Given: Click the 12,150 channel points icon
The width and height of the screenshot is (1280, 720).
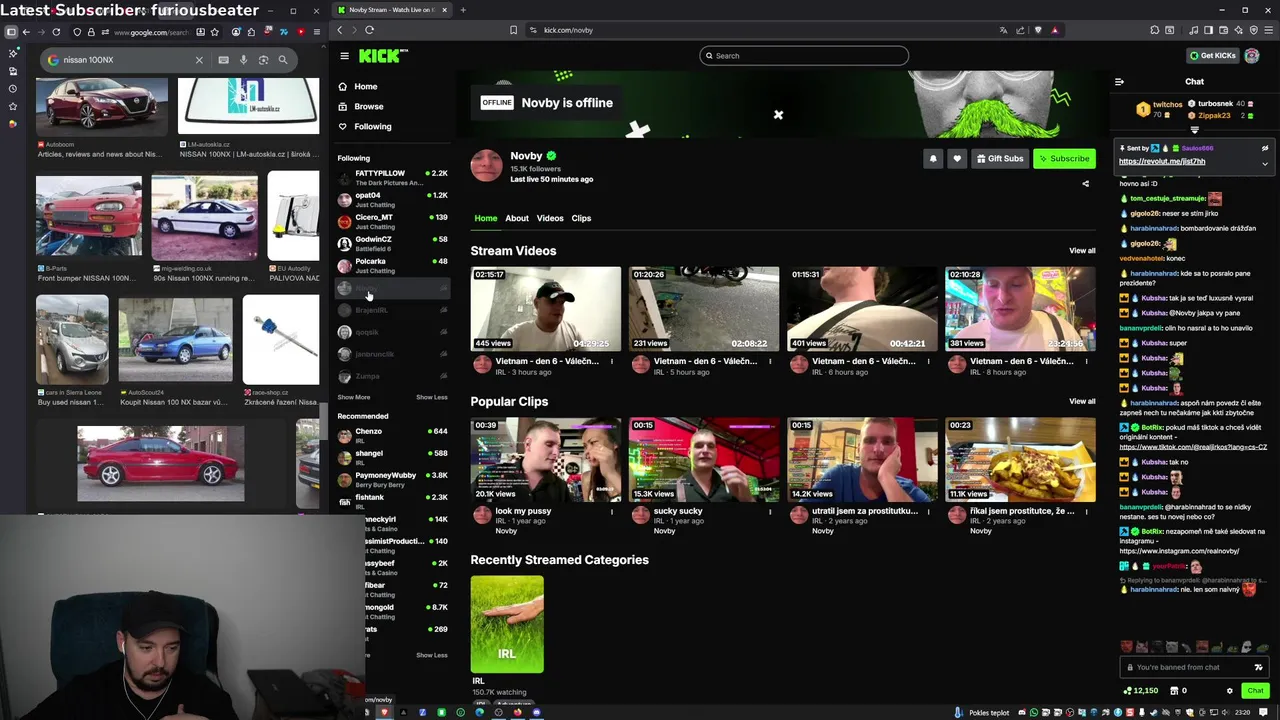Looking at the screenshot, I should tap(1128, 690).
